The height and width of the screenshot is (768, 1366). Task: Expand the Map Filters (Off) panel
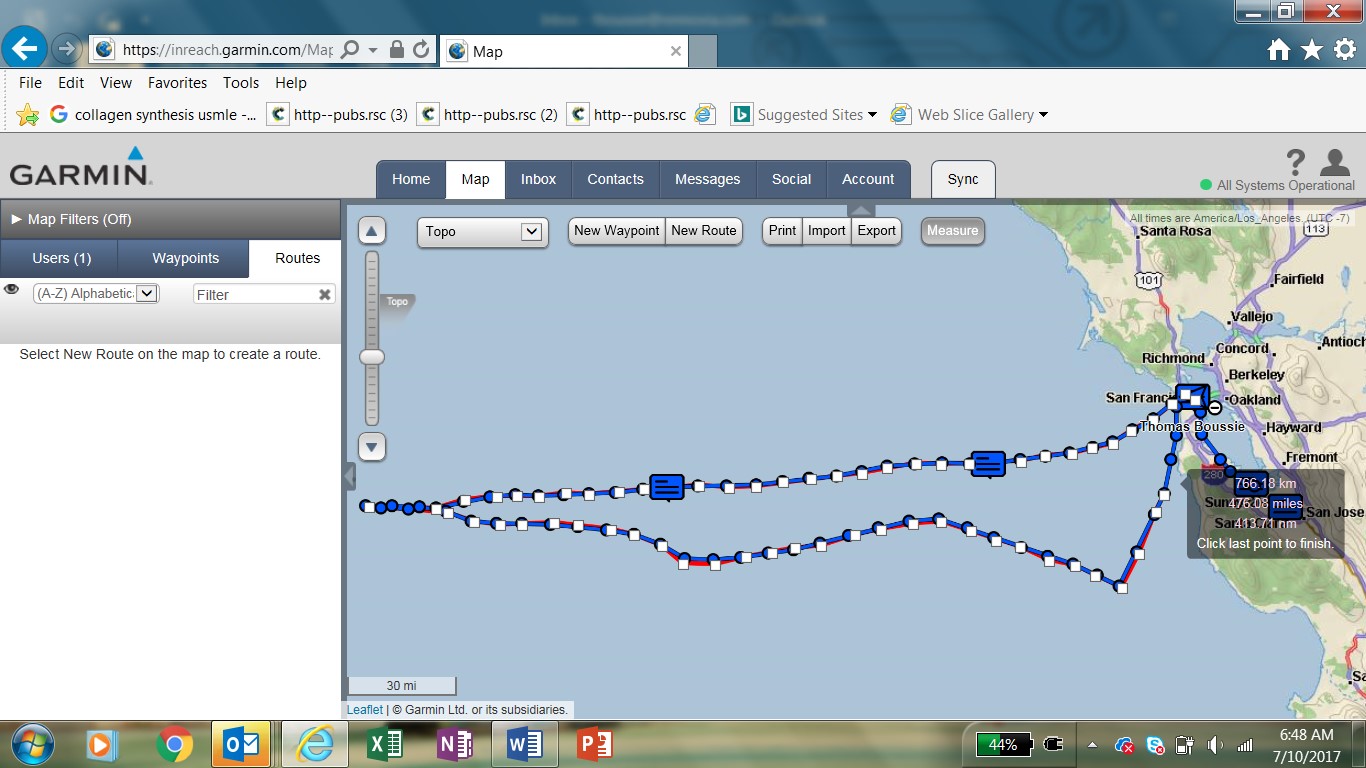(x=170, y=219)
